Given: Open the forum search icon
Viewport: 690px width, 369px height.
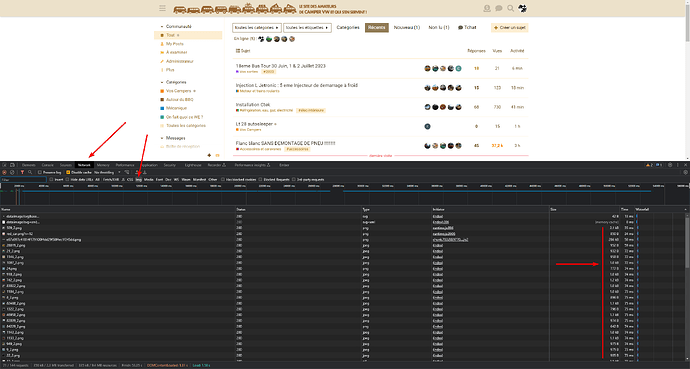Looking at the screenshot, I should (x=510, y=8).
